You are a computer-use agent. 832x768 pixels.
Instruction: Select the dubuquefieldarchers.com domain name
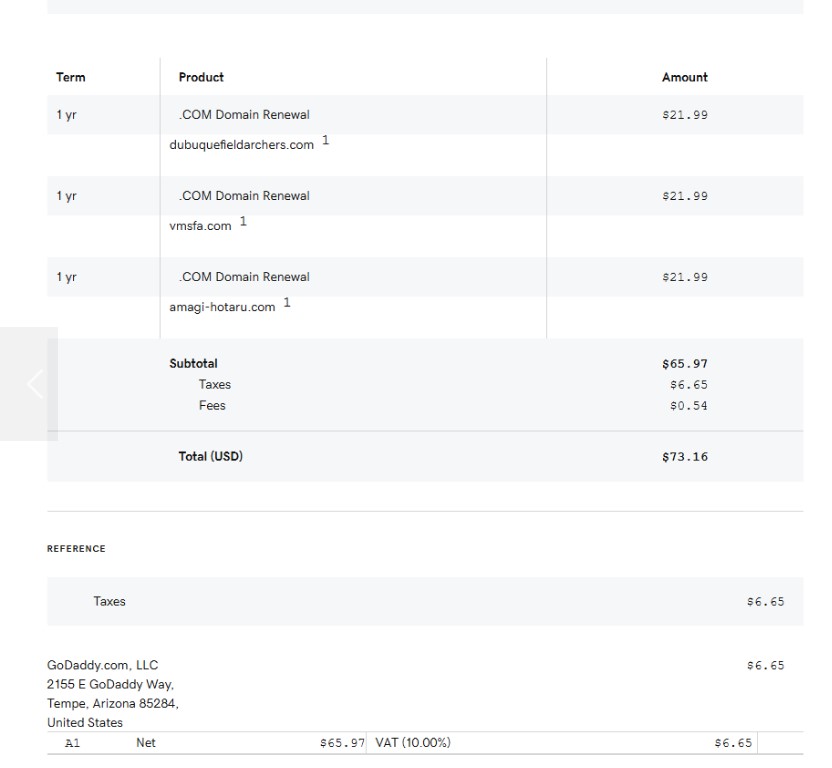pos(241,145)
